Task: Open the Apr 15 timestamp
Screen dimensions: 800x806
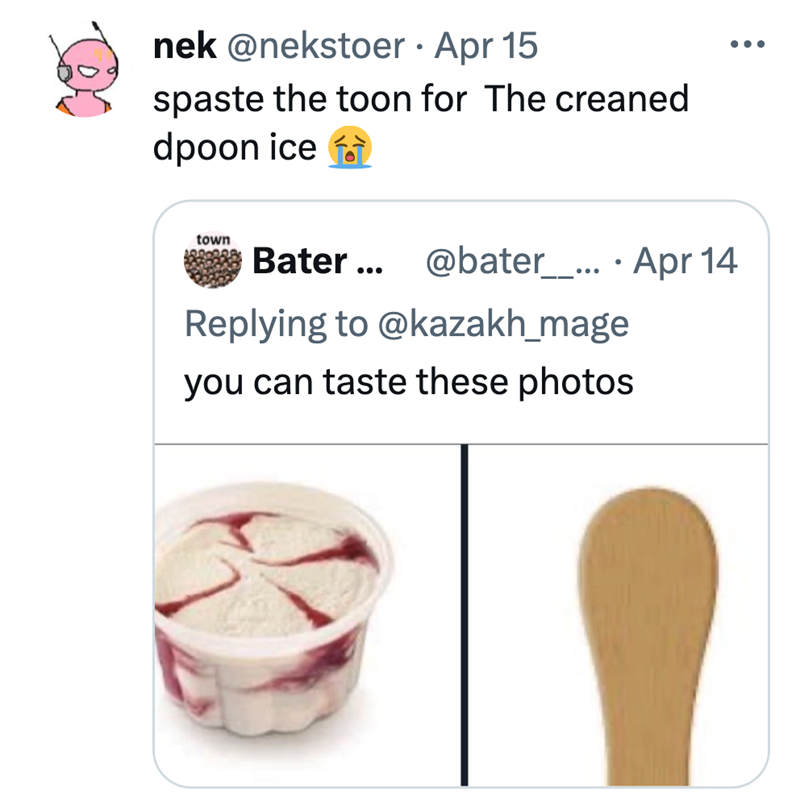Action: (487, 45)
